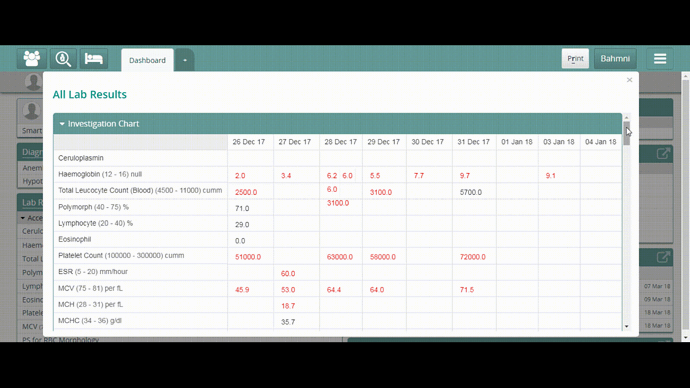Click the Platelet Count value 72000.0
690x388 pixels.
click(473, 257)
